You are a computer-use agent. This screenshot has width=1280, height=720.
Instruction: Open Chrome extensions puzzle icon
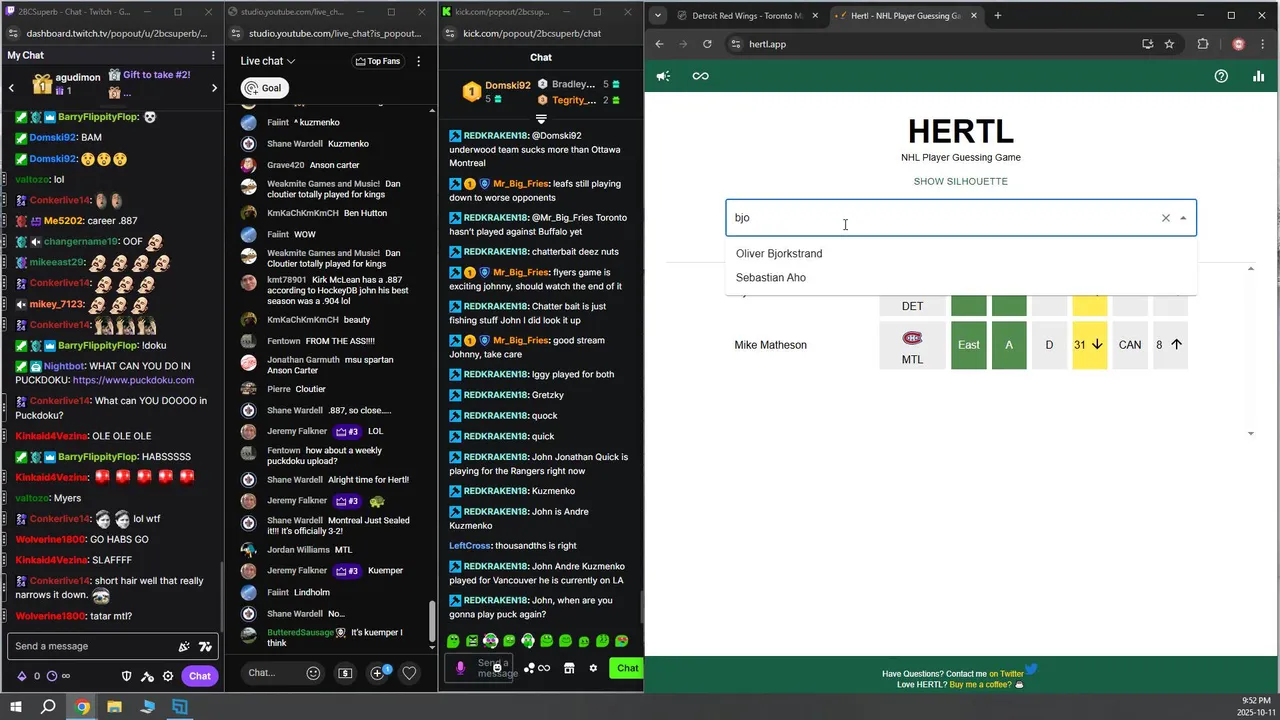1203,44
